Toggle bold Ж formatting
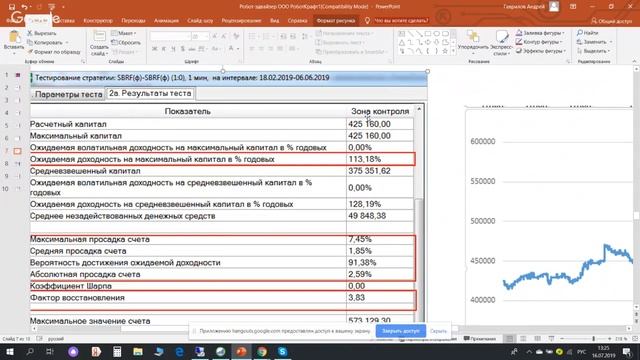Viewport: 640px width, 360px height. 154,49
